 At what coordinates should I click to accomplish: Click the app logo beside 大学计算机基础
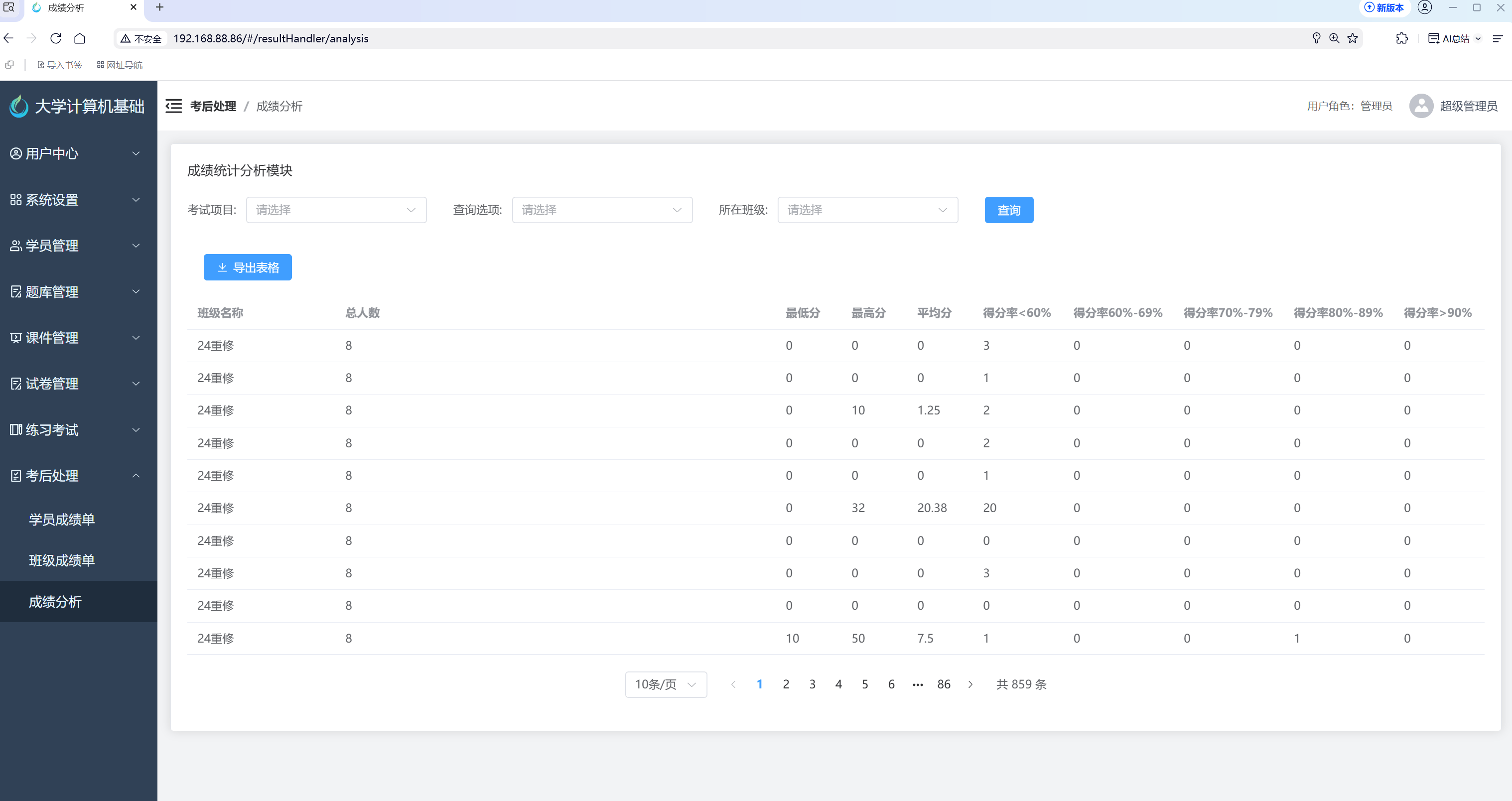pyautogui.click(x=19, y=106)
